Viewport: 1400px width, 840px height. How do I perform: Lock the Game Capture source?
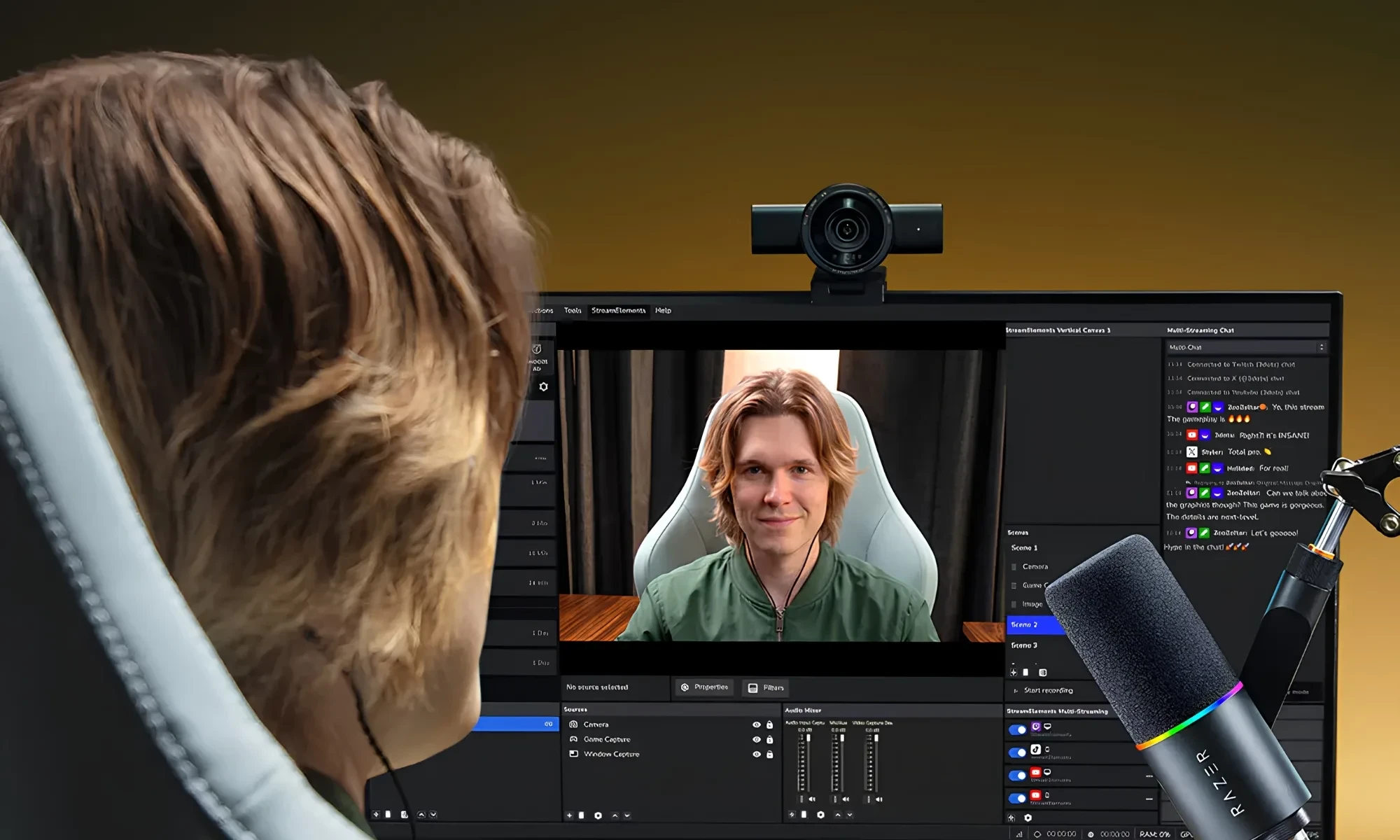coord(769,739)
